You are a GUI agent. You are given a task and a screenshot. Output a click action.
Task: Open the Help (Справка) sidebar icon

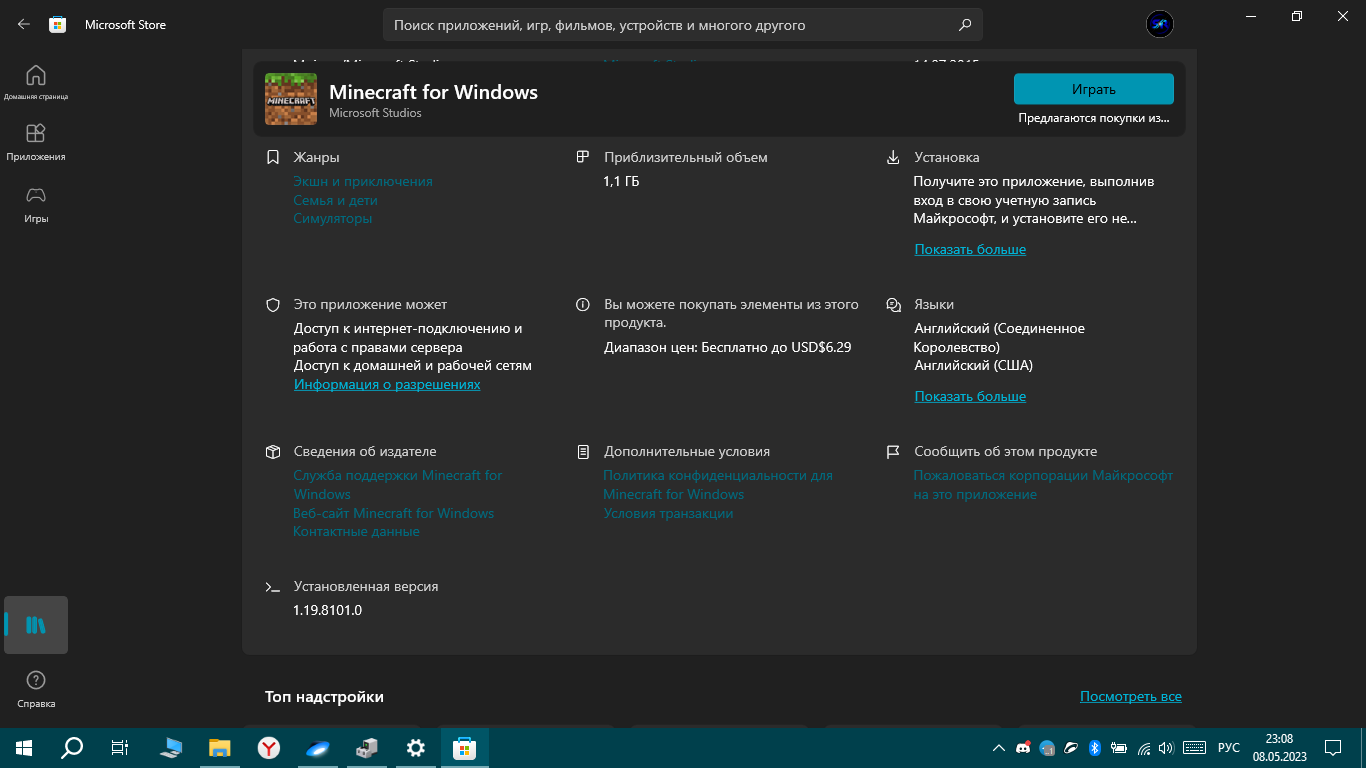click(x=36, y=688)
